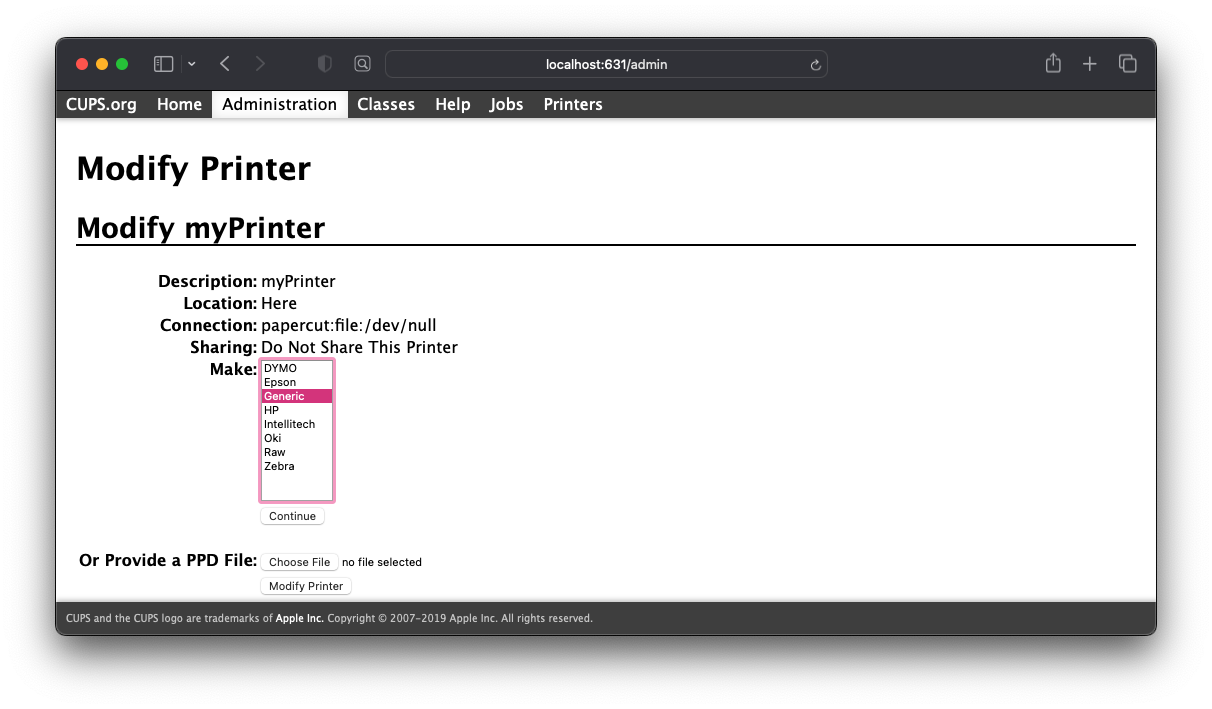Open the Help tab
The width and height of the screenshot is (1212, 709).
point(452,104)
